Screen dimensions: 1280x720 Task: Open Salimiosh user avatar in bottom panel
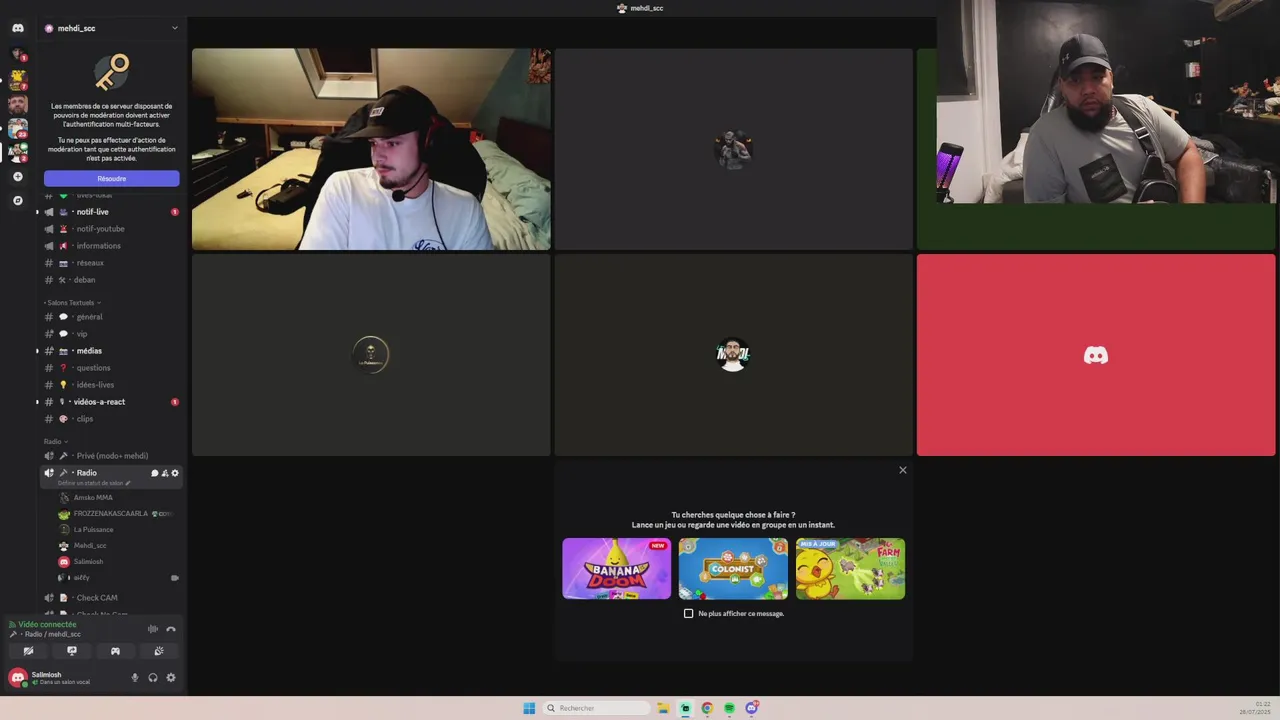pos(17,678)
